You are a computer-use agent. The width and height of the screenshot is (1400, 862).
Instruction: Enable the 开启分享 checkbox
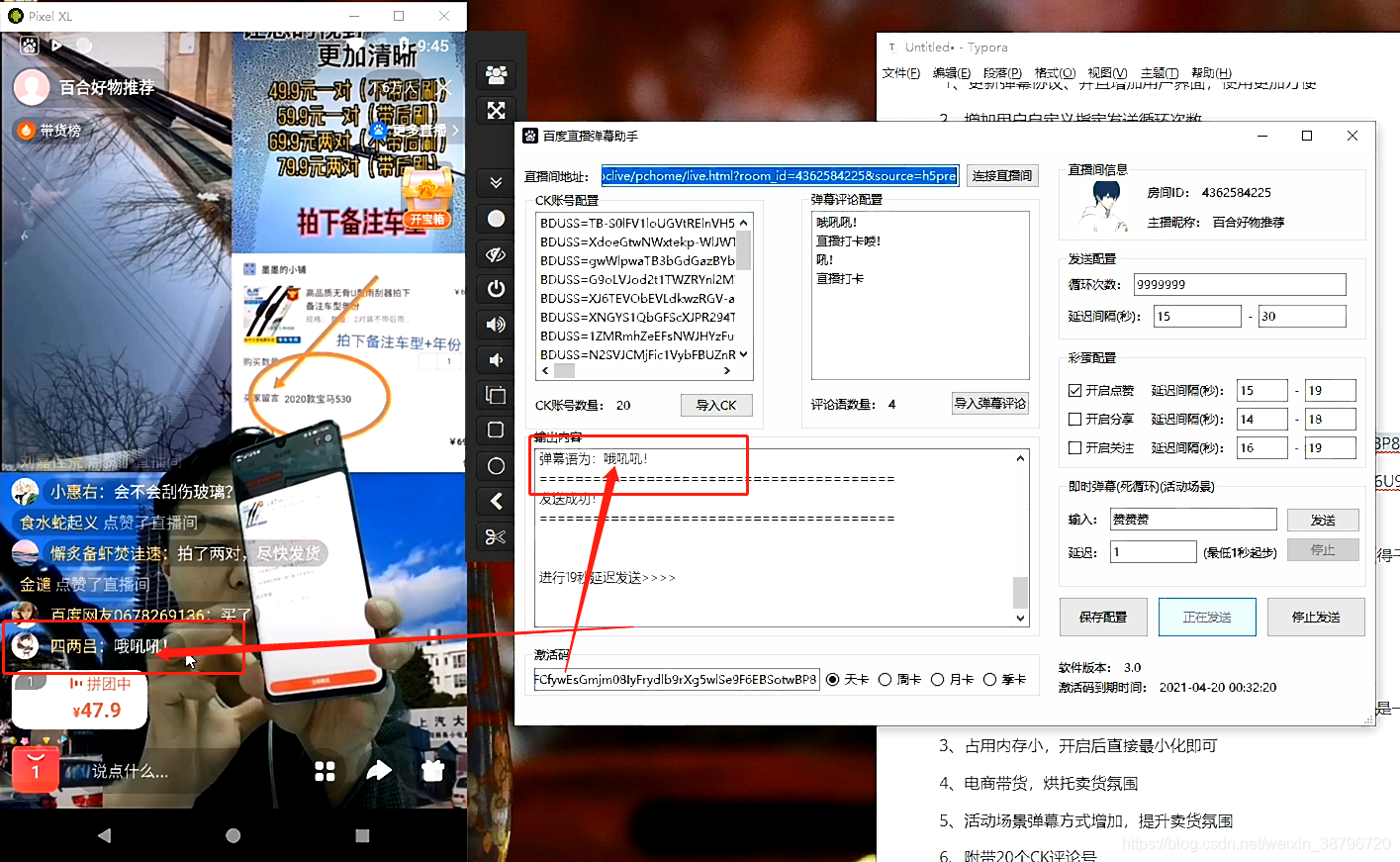pyautogui.click(x=1075, y=419)
